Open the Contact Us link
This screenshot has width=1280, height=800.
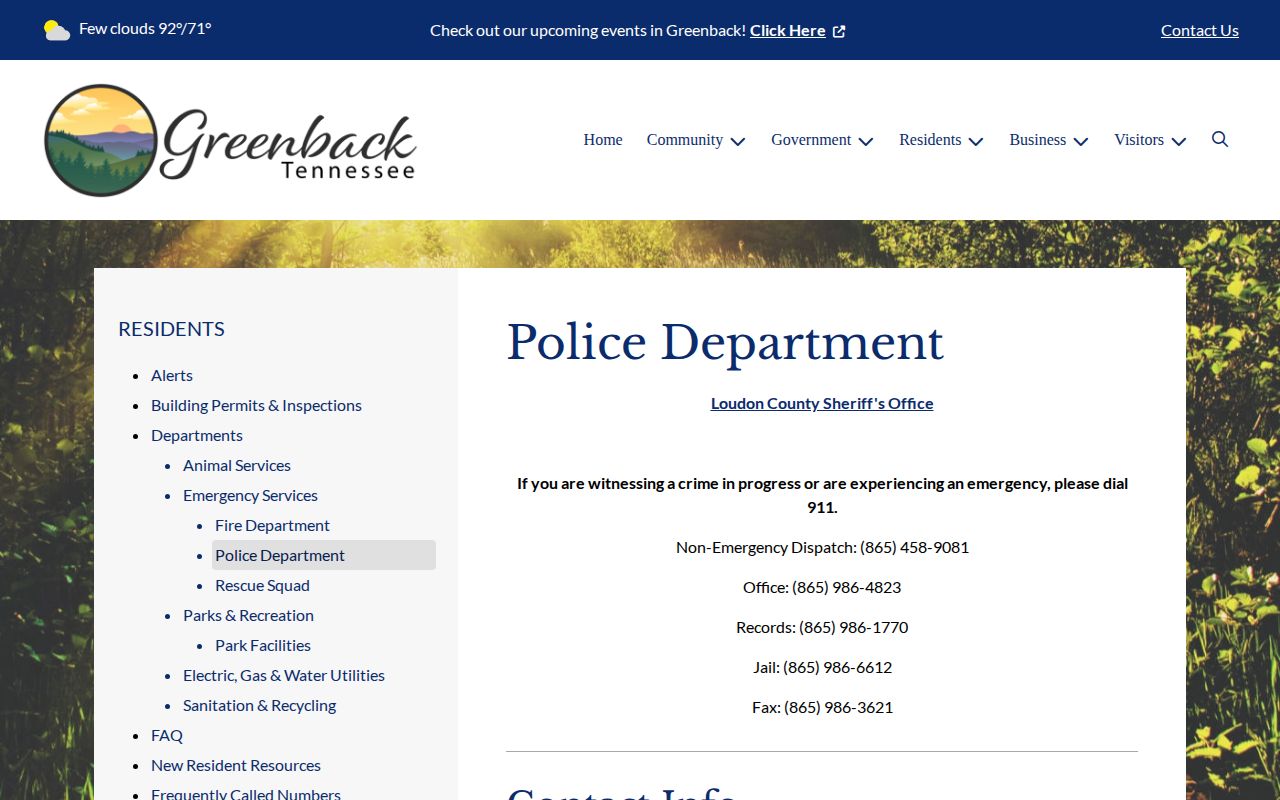pos(1200,30)
